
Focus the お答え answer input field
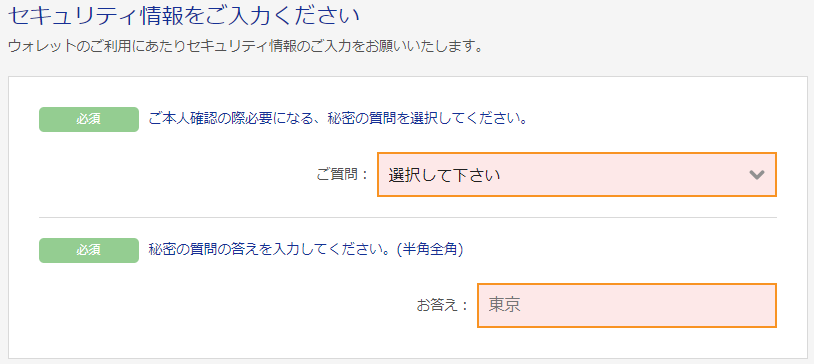(x=627, y=305)
